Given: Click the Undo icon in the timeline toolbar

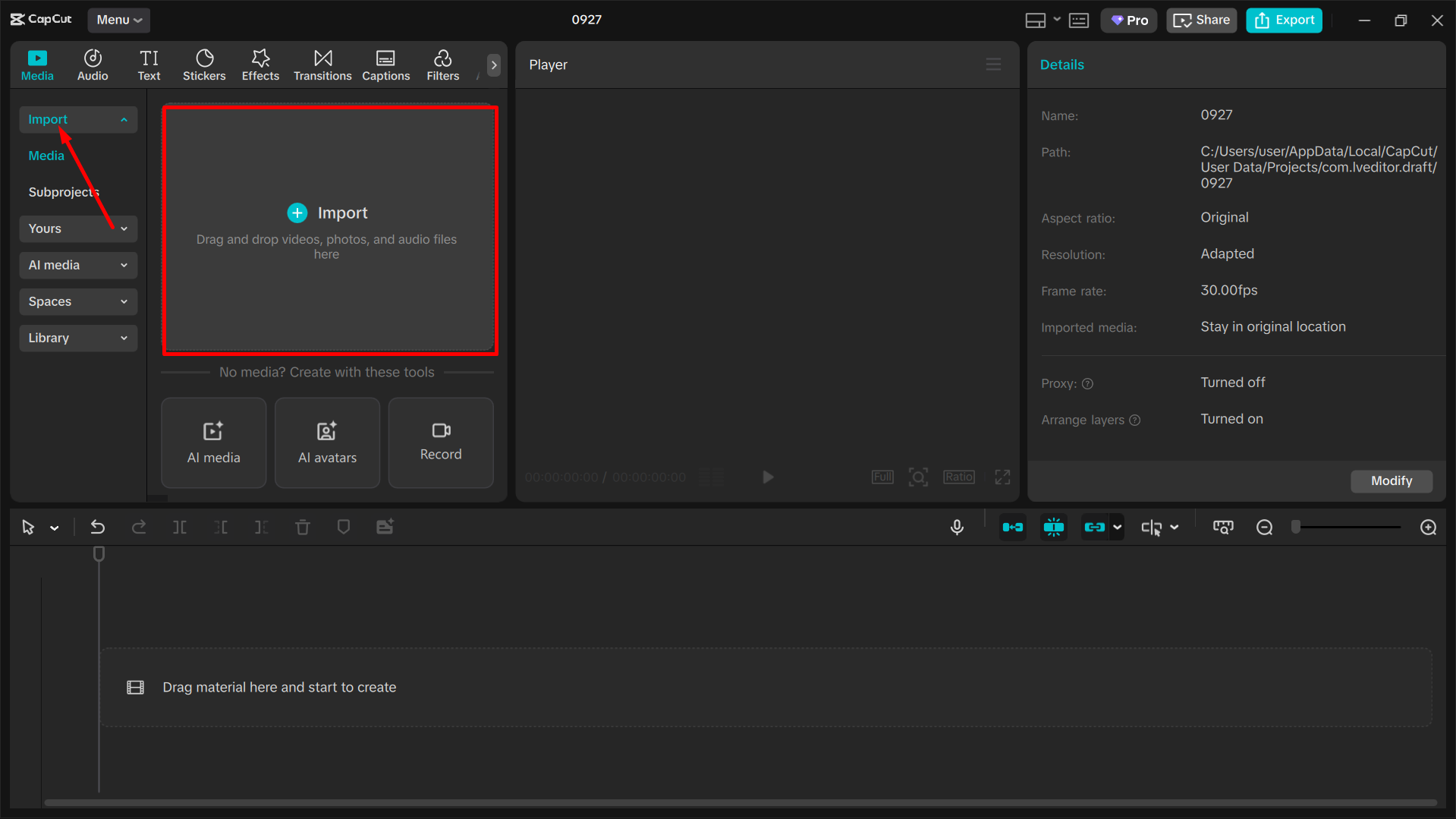Looking at the screenshot, I should [x=97, y=527].
